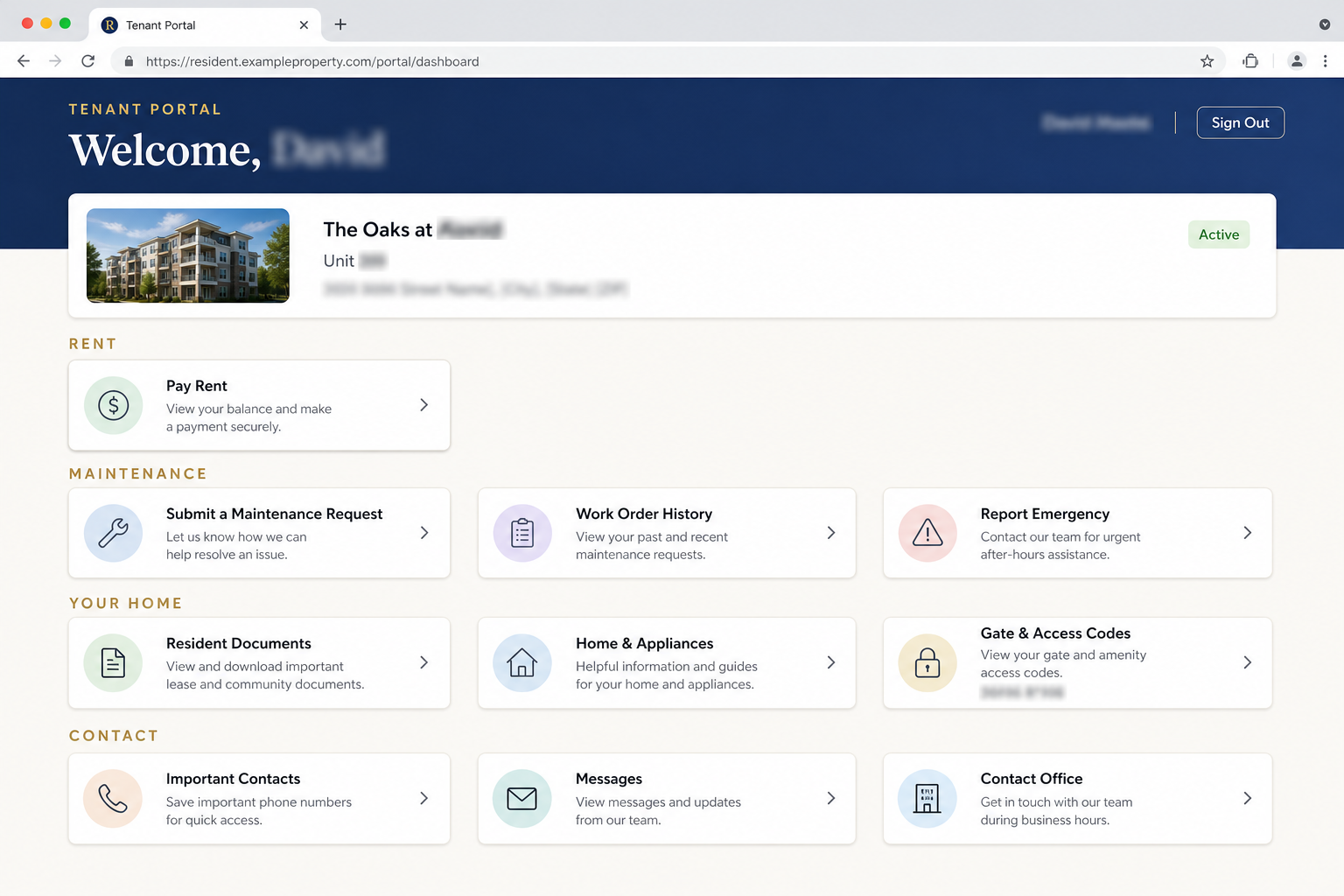Click "View messages and updates" description
Screen dimensions: 1344x896
click(x=658, y=801)
